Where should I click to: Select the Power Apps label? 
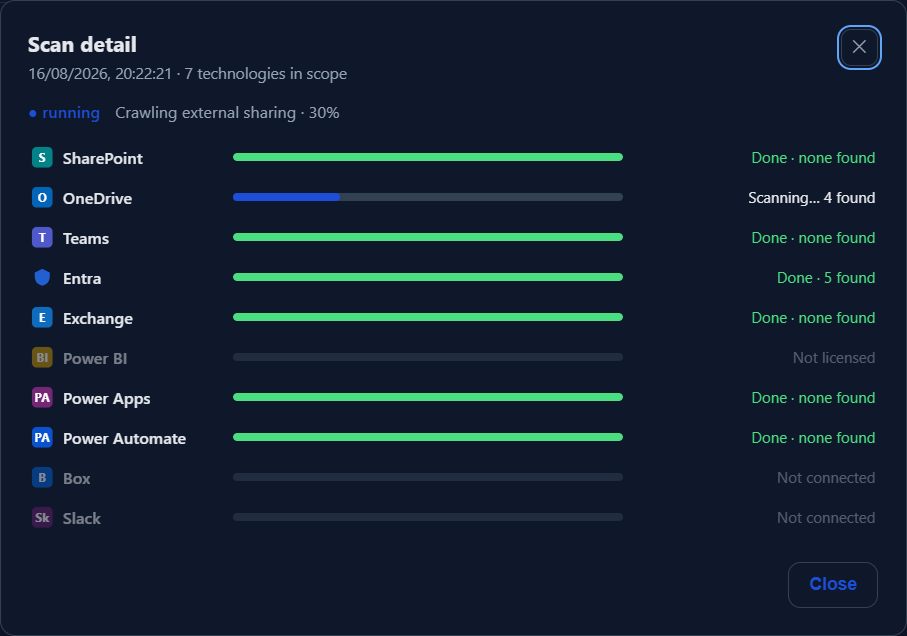[x=106, y=399]
